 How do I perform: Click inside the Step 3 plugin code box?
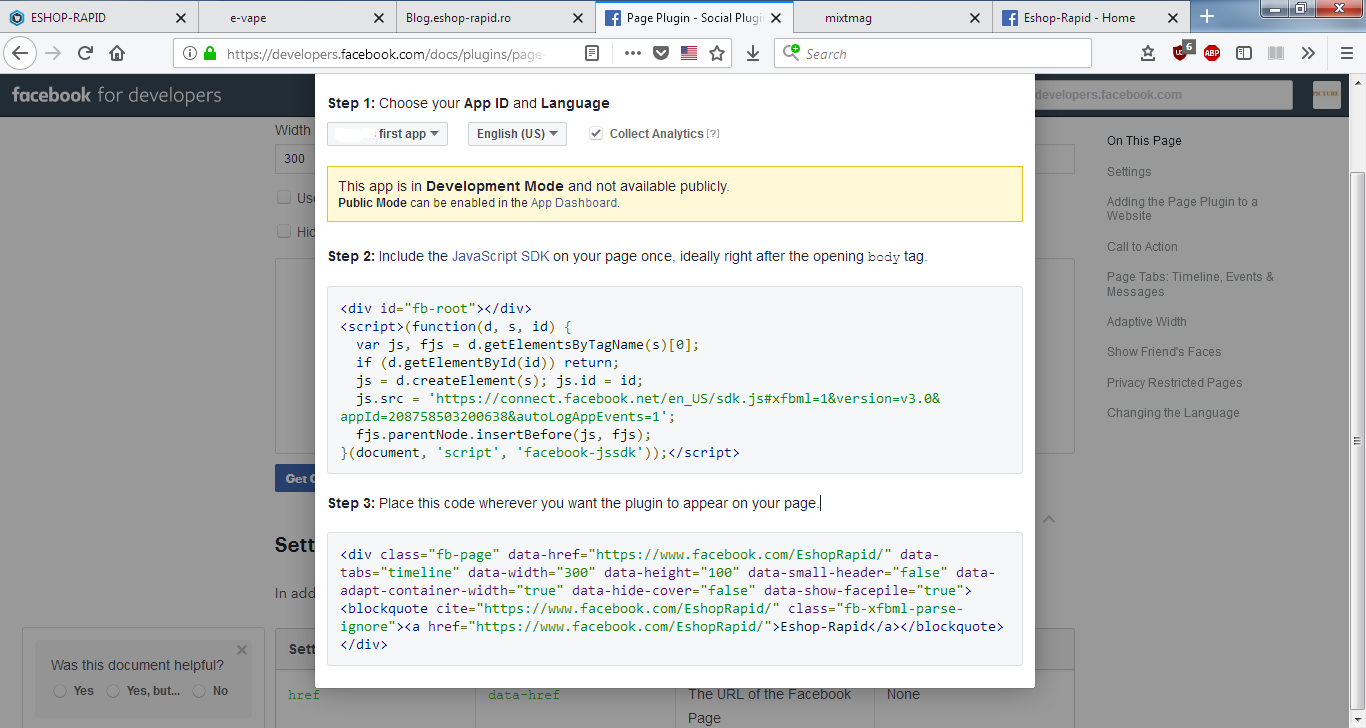point(675,599)
